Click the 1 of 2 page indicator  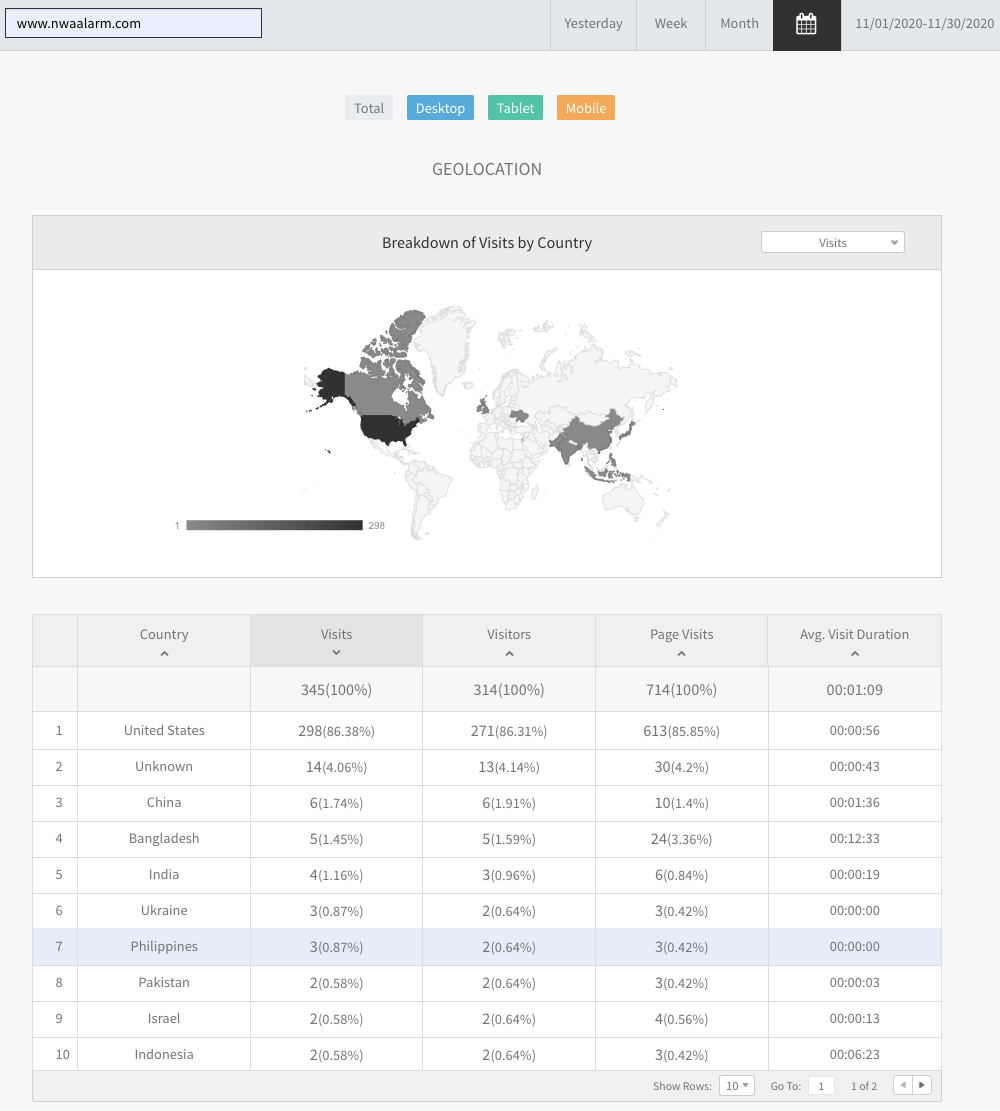[864, 1085]
